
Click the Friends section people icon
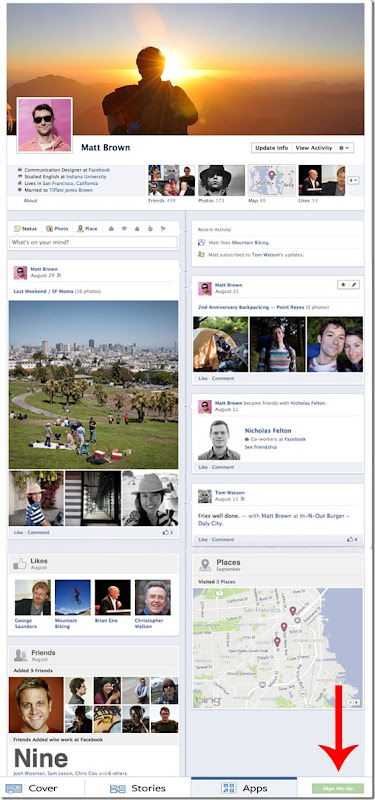pyautogui.click(x=20, y=655)
